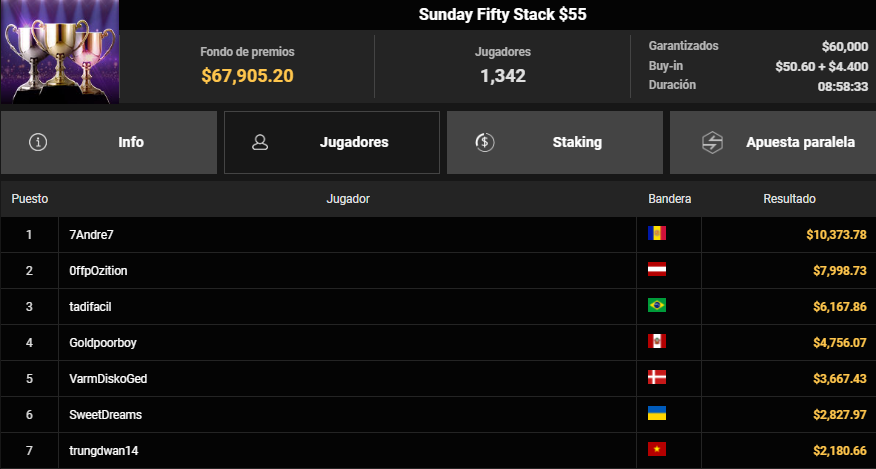Click the Jugadores person icon
The height and width of the screenshot is (469, 876).
260,142
